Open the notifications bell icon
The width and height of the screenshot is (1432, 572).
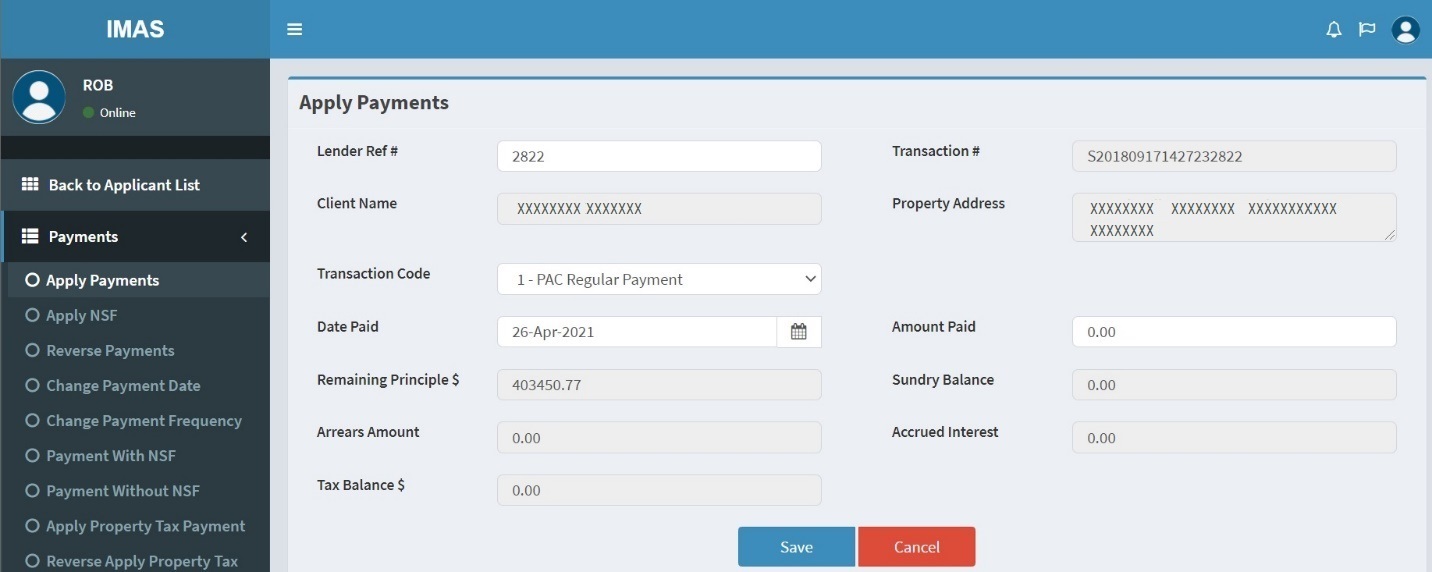(1333, 30)
